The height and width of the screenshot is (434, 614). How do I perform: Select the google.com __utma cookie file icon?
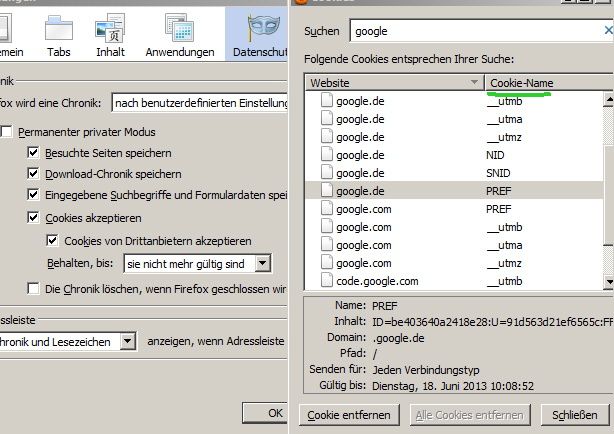[327, 244]
